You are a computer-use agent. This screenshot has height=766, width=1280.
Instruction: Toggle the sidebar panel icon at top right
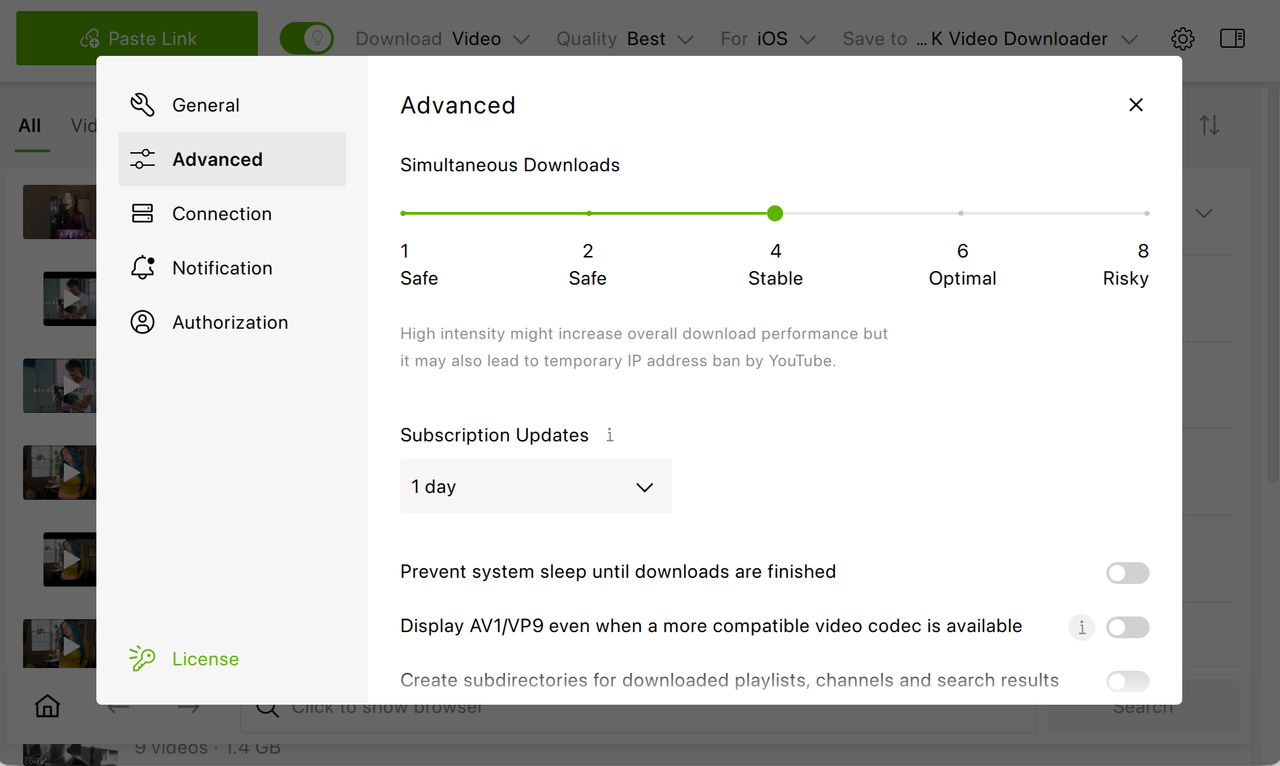pos(1233,39)
